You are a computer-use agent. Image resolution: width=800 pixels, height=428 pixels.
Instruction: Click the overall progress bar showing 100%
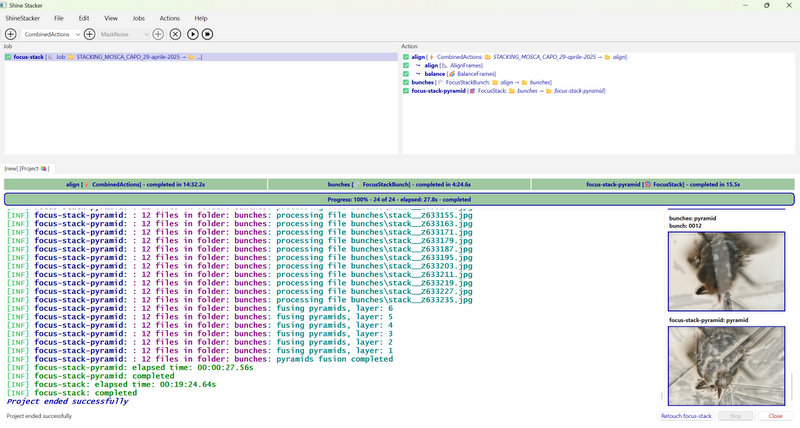(x=399, y=199)
